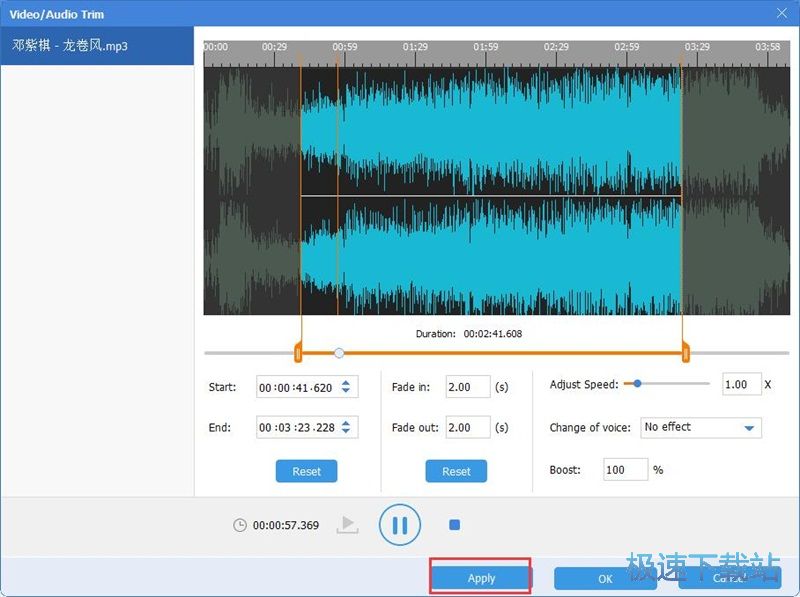Reset the start and end trim times
Screen dimensions: 800x597
[306, 471]
